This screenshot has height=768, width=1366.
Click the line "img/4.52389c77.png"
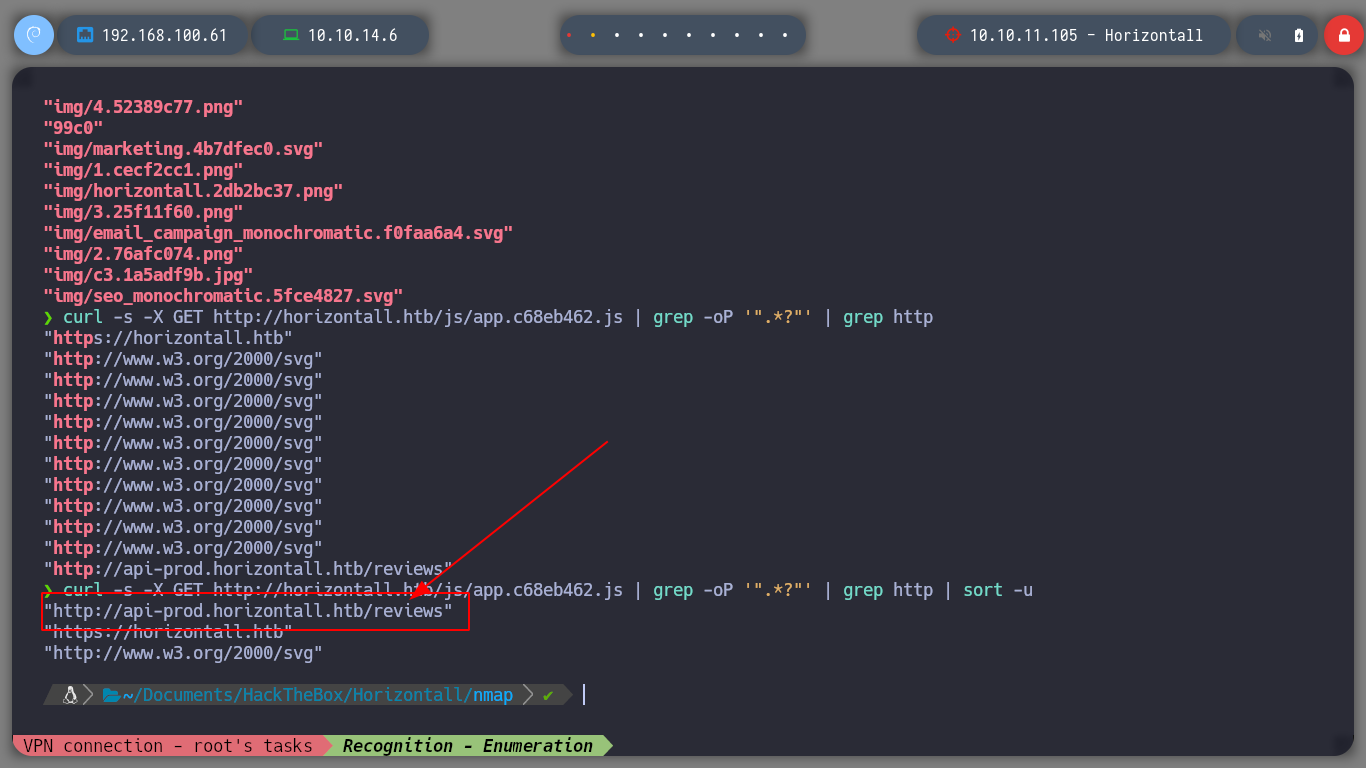point(143,107)
